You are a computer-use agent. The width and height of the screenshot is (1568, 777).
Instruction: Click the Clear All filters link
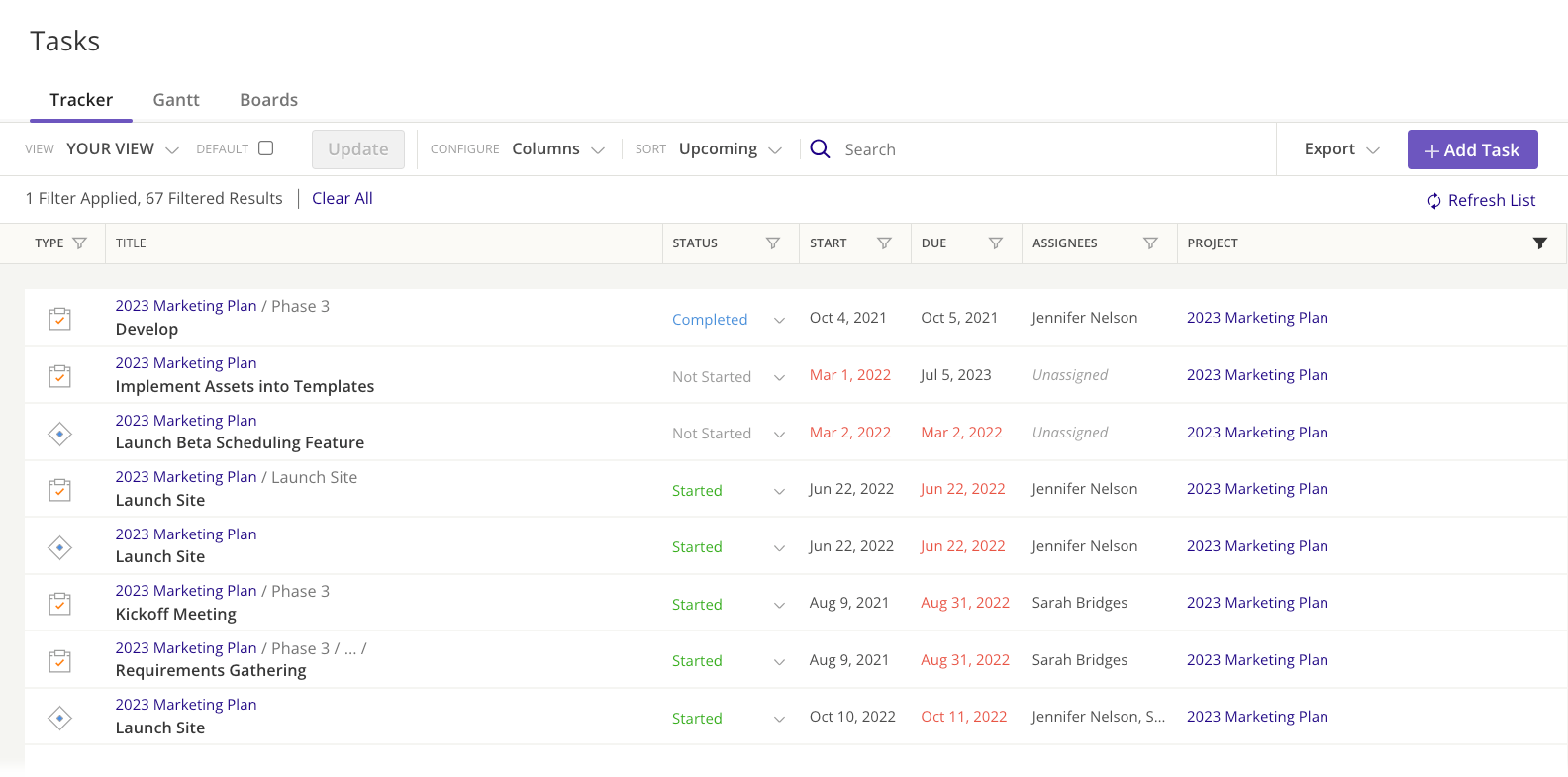[x=342, y=198]
